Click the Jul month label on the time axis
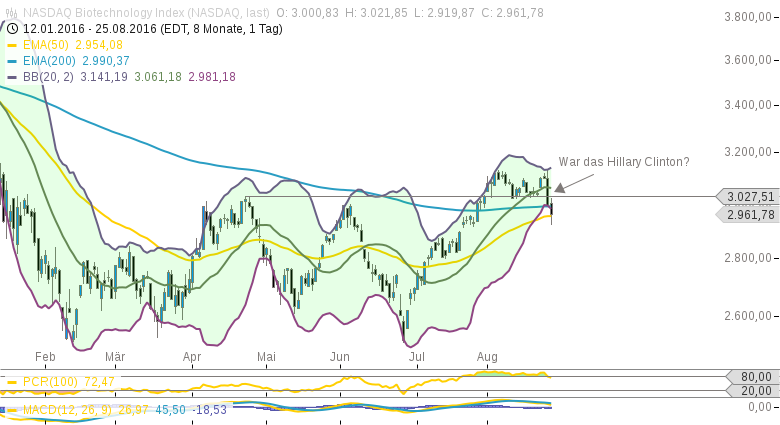780x425 pixels. 416,357
